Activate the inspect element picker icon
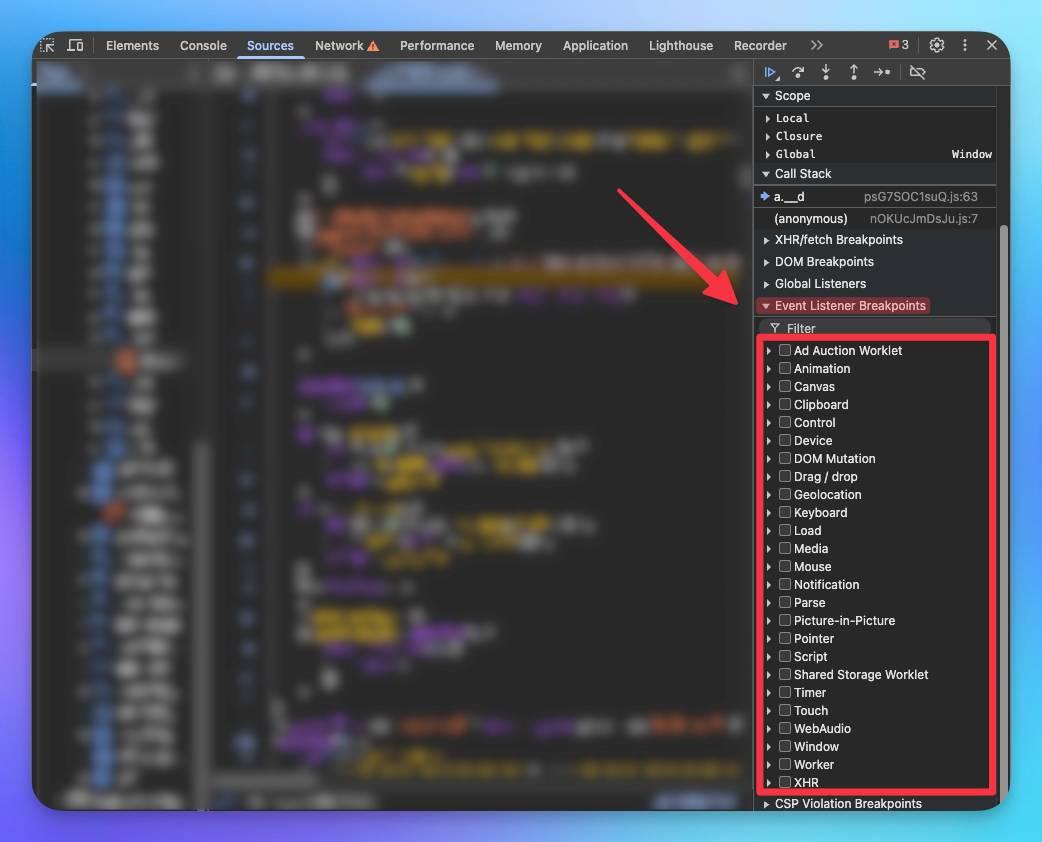Viewport: 1042px width, 842px height. (x=48, y=45)
